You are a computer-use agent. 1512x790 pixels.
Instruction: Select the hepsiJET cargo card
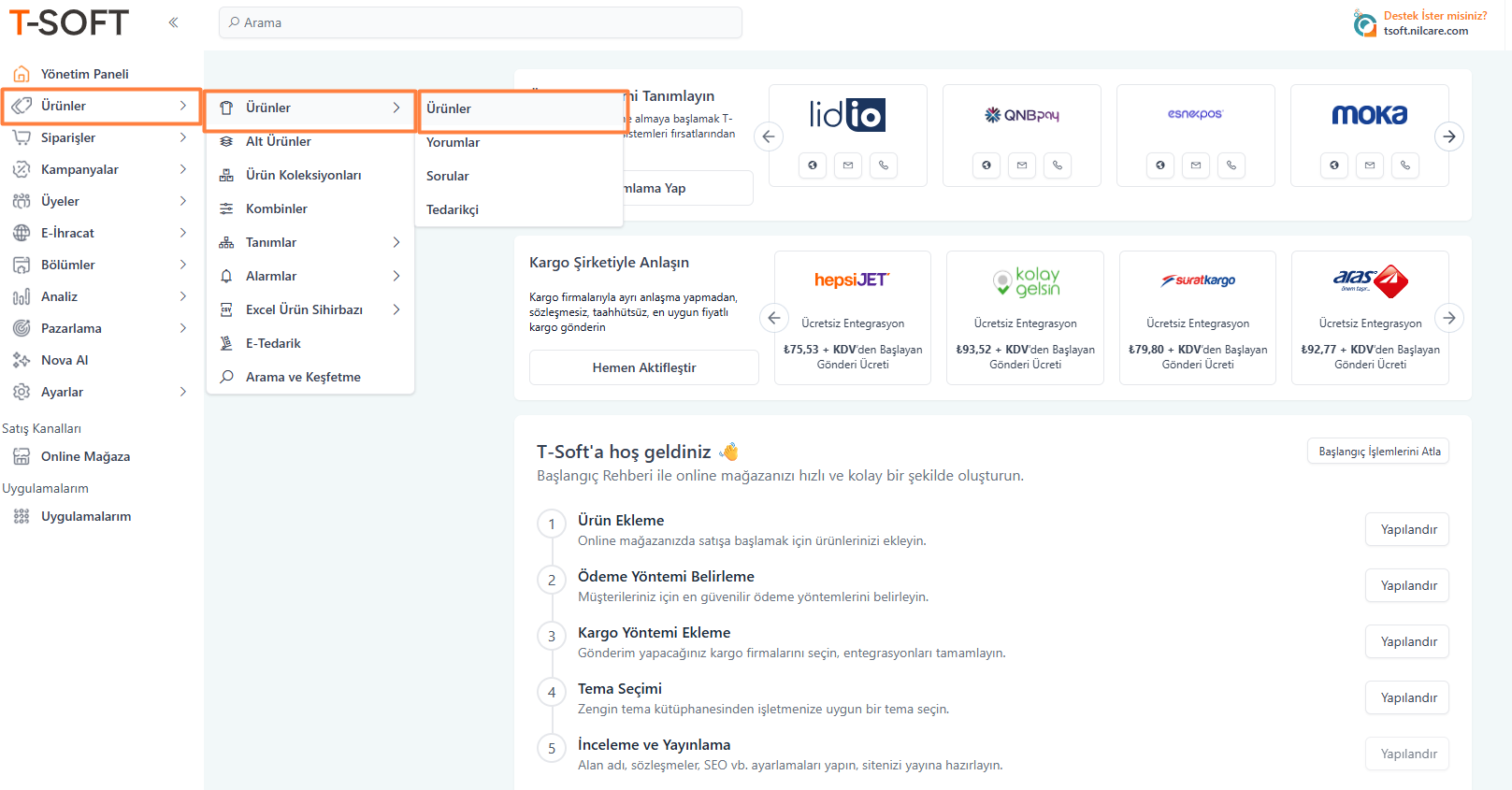click(852, 317)
